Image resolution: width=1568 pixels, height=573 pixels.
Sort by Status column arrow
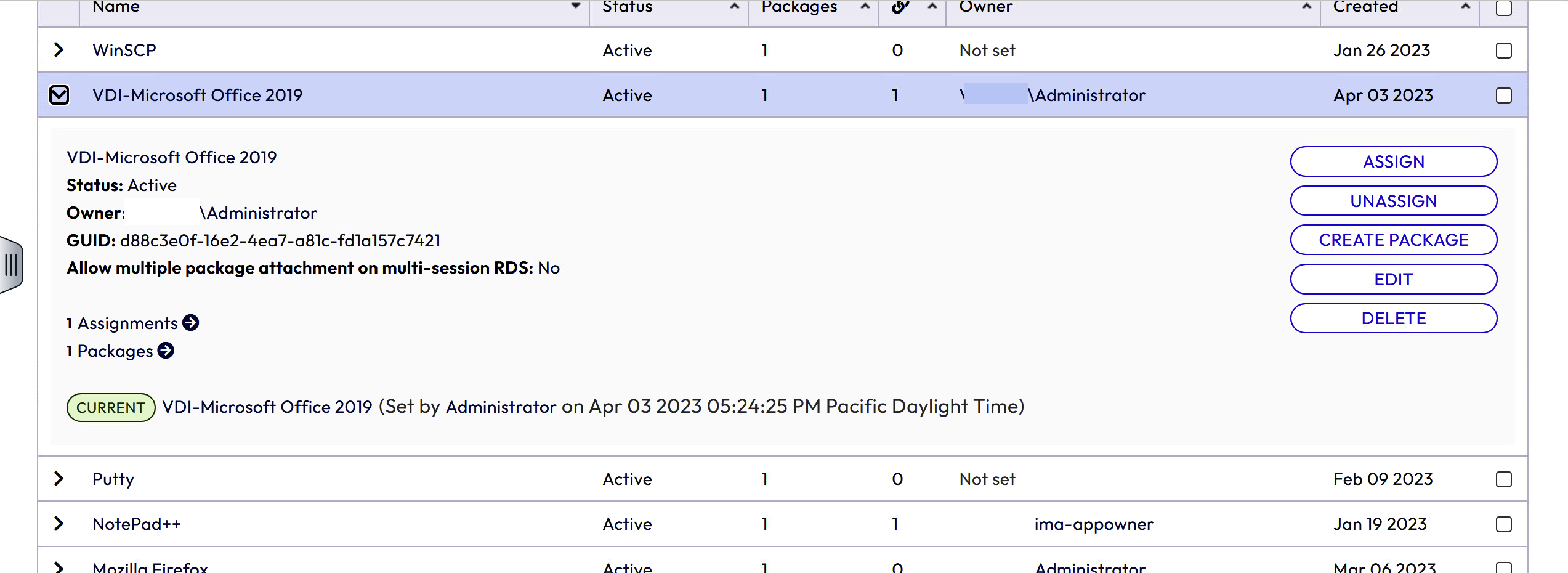coord(734,6)
